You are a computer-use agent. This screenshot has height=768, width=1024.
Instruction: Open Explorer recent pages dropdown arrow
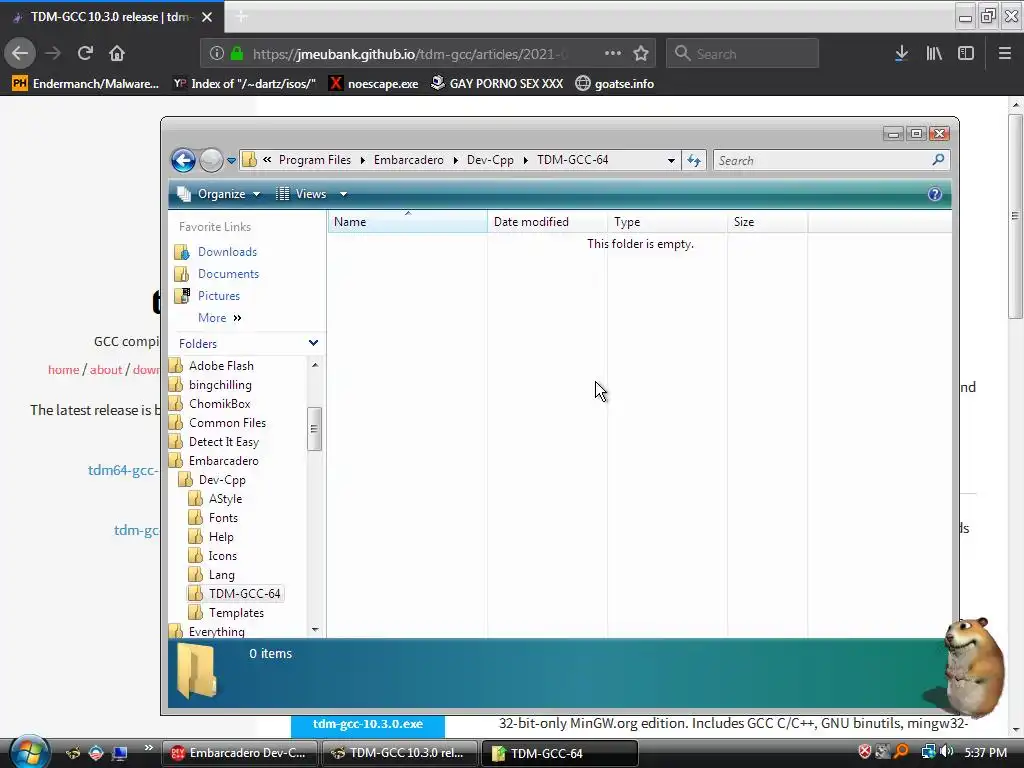point(231,161)
